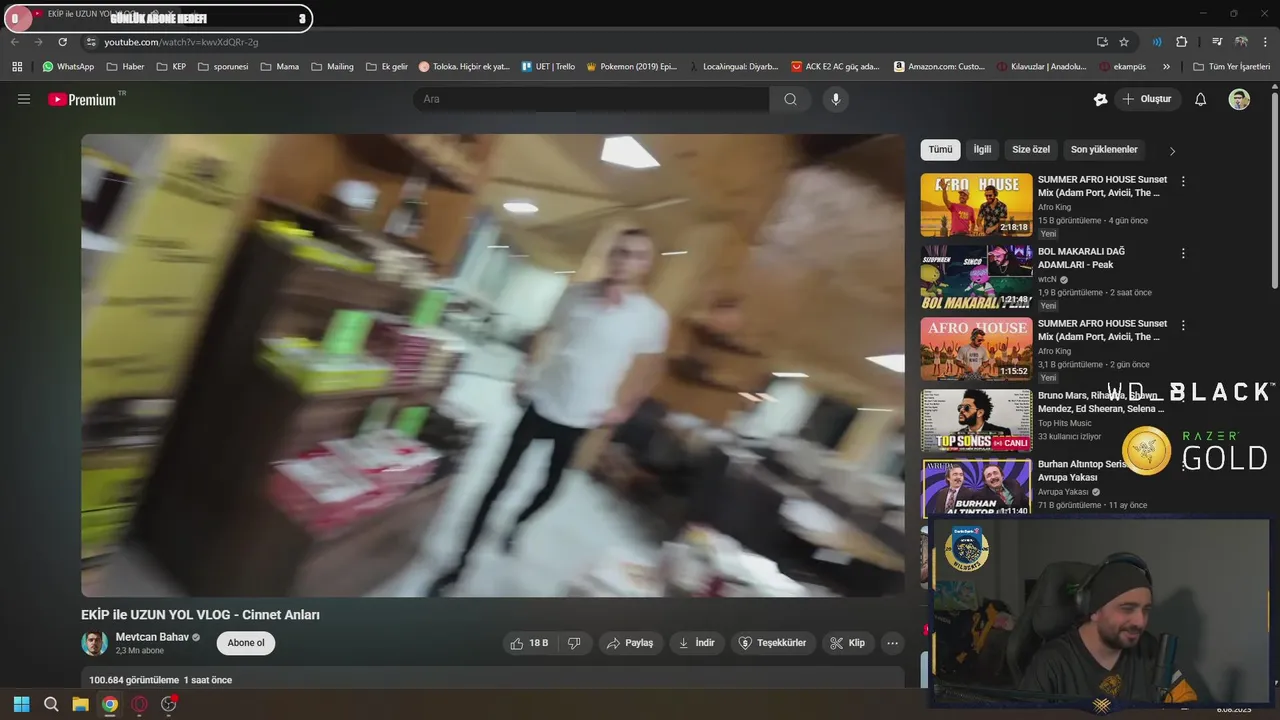Open Amazon.com: Custo... bookmark
This screenshot has height=720, width=1280.
tap(939, 67)
